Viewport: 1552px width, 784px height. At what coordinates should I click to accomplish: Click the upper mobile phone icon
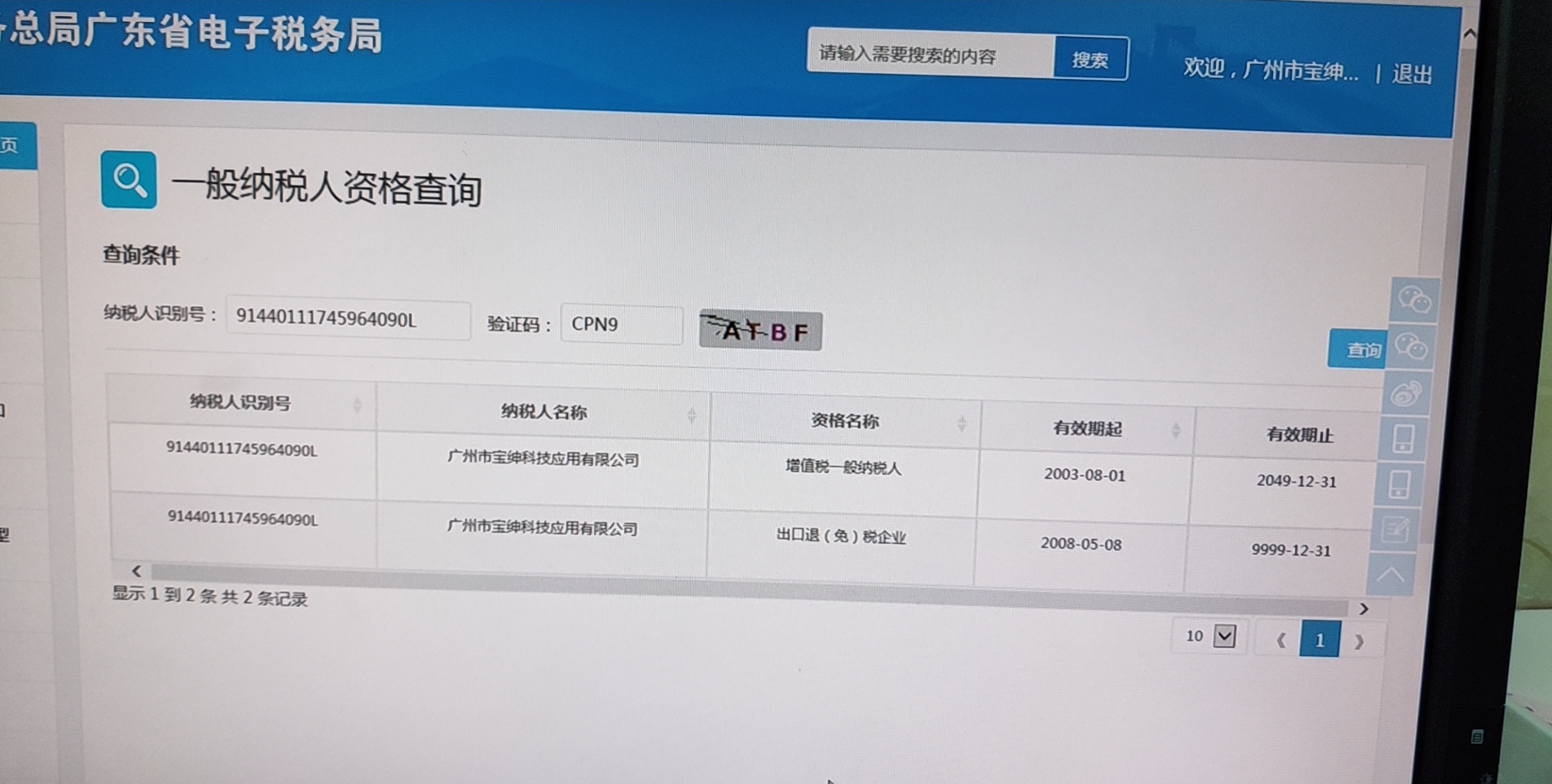coord(1403,438)
